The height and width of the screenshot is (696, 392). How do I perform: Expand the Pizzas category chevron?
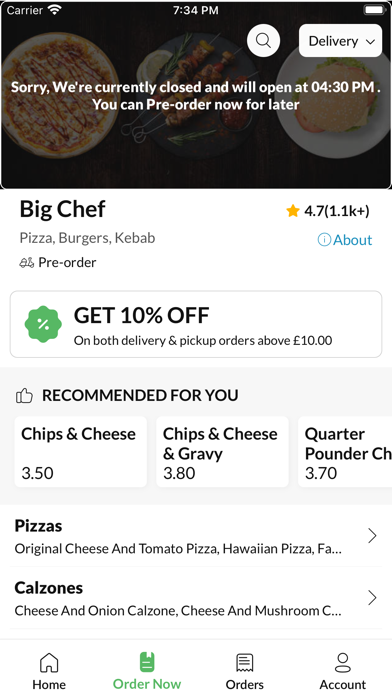(x=372, y=536)
